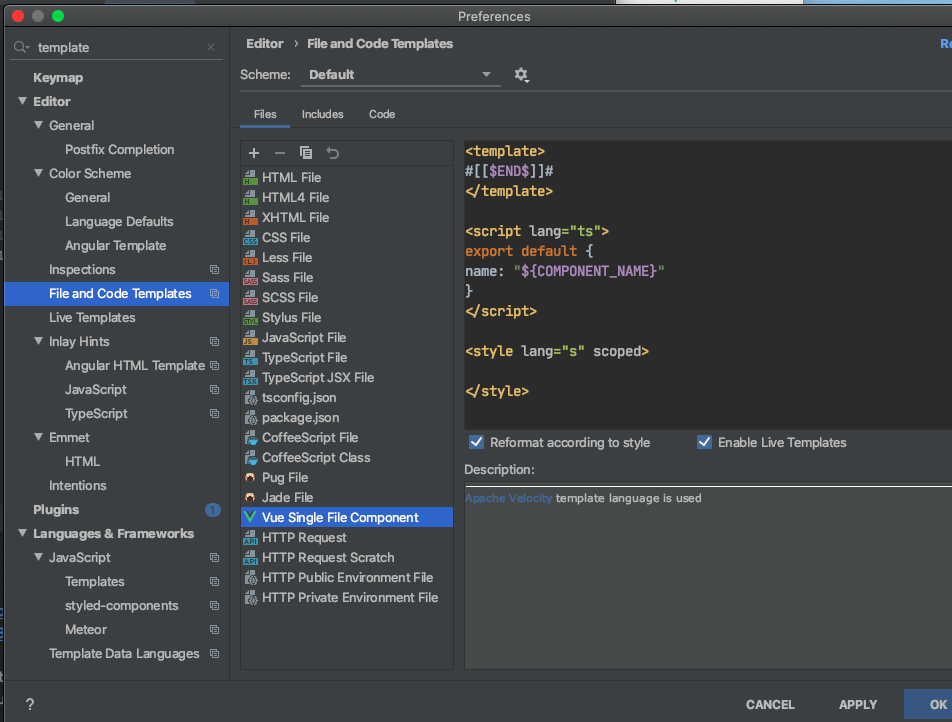Copy the selected template using copy icon

point(306,153)
